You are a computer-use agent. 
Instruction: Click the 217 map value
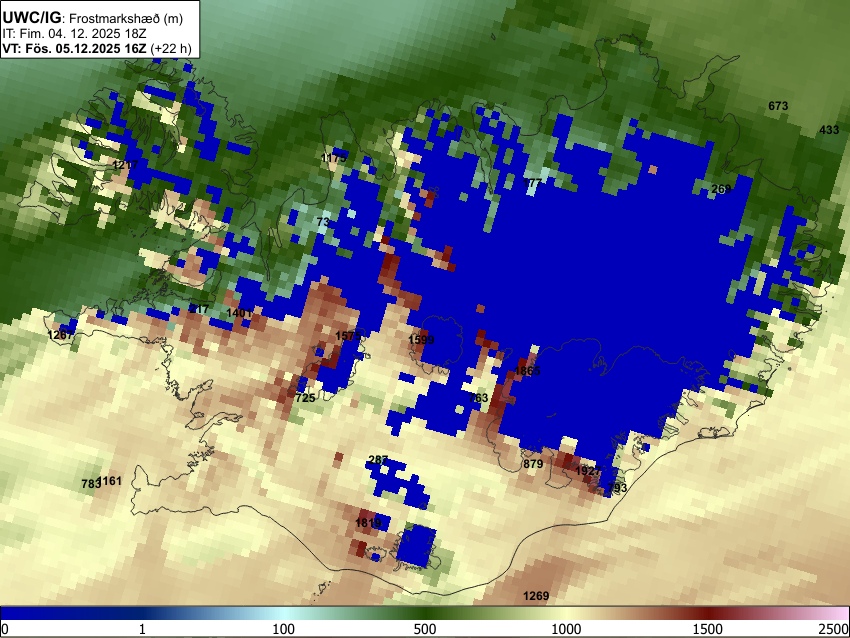point(199,309)
